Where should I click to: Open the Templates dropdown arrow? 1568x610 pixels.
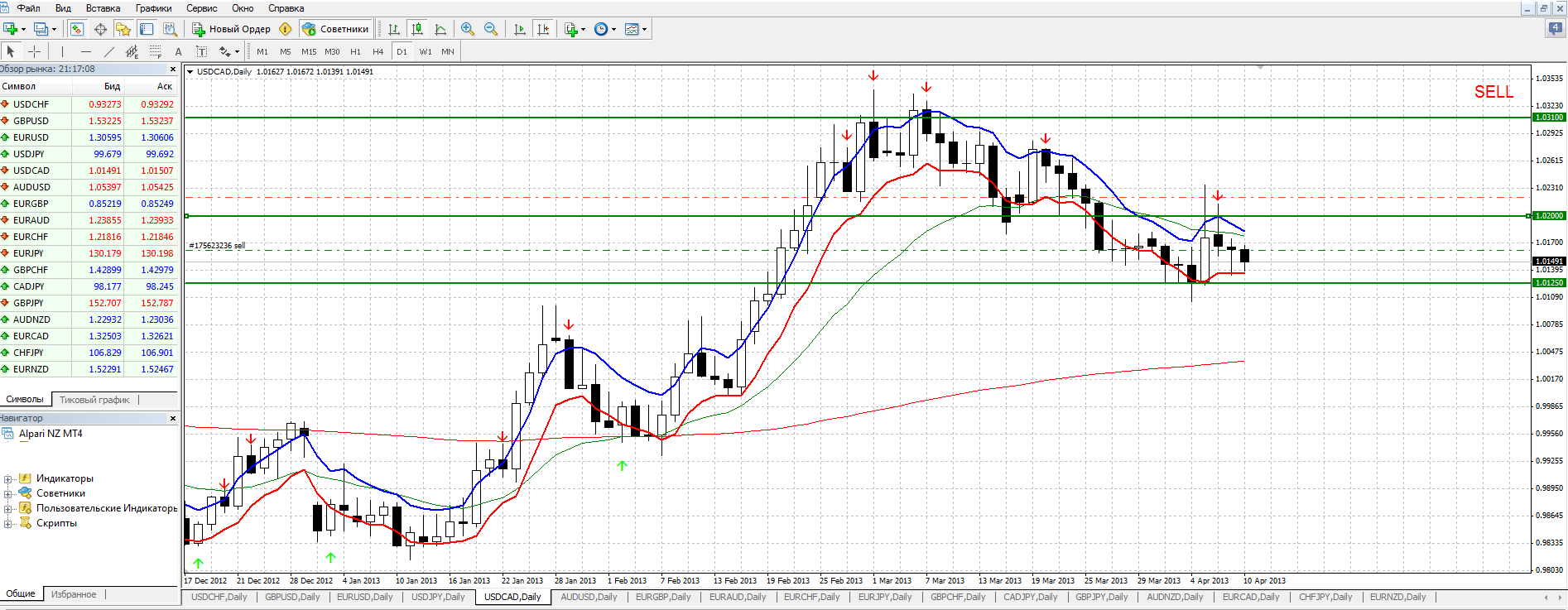pyautogui.click(x=644, y=29)
